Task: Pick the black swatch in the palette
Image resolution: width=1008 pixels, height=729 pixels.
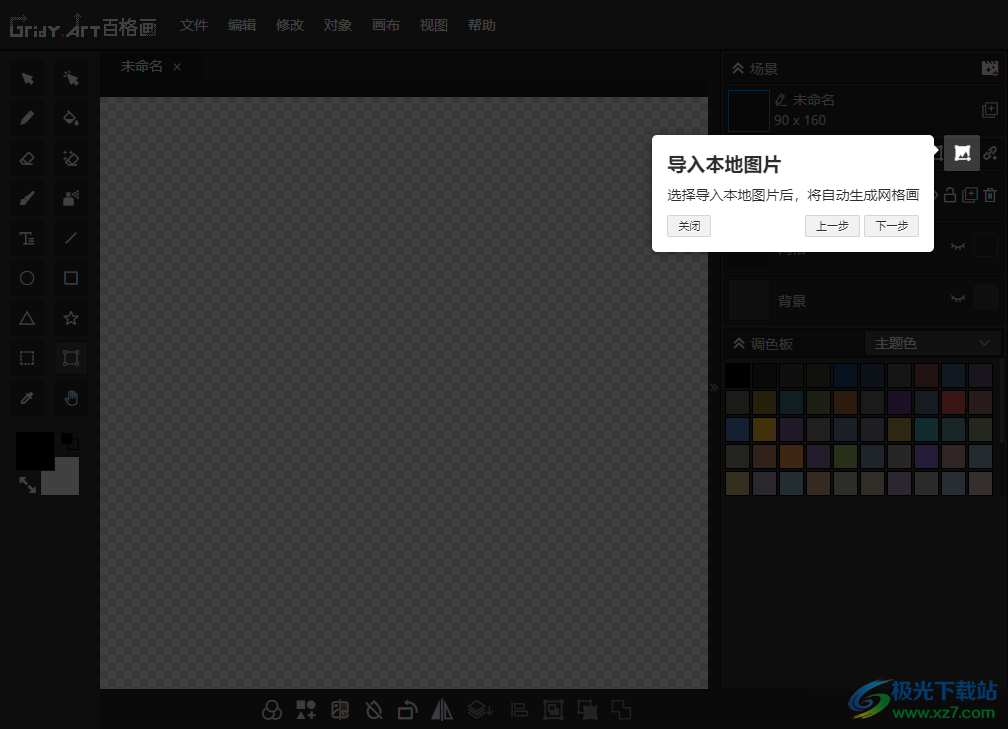Action: [x=737, y=374]
